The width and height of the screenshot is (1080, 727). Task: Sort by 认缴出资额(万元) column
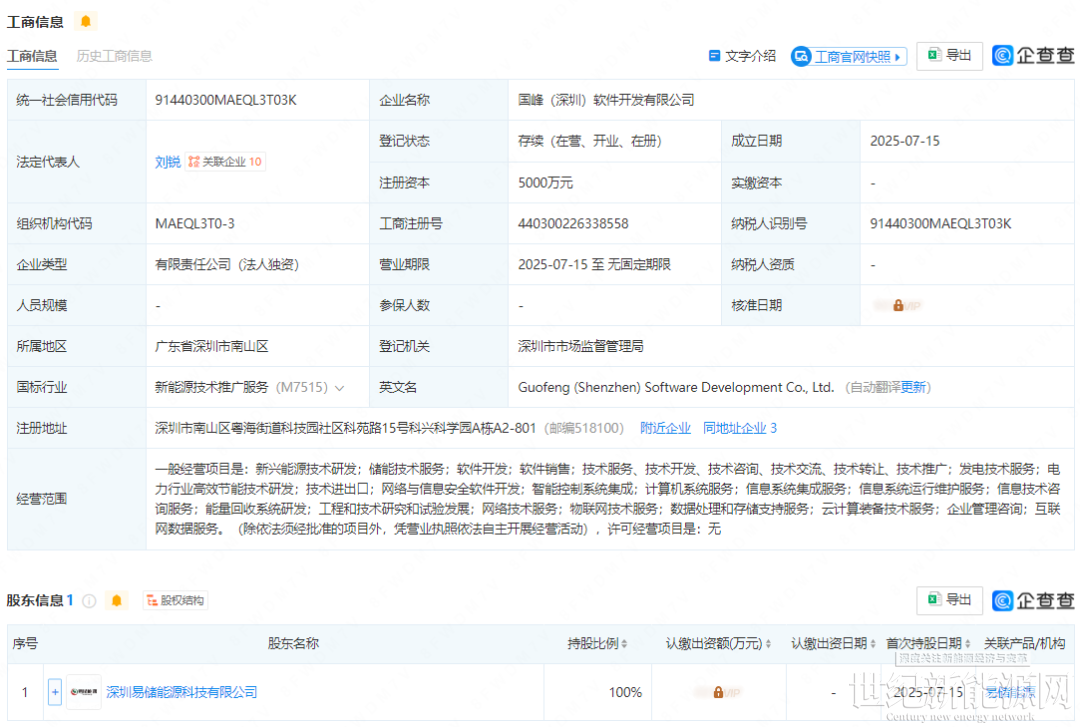point(768,644)
